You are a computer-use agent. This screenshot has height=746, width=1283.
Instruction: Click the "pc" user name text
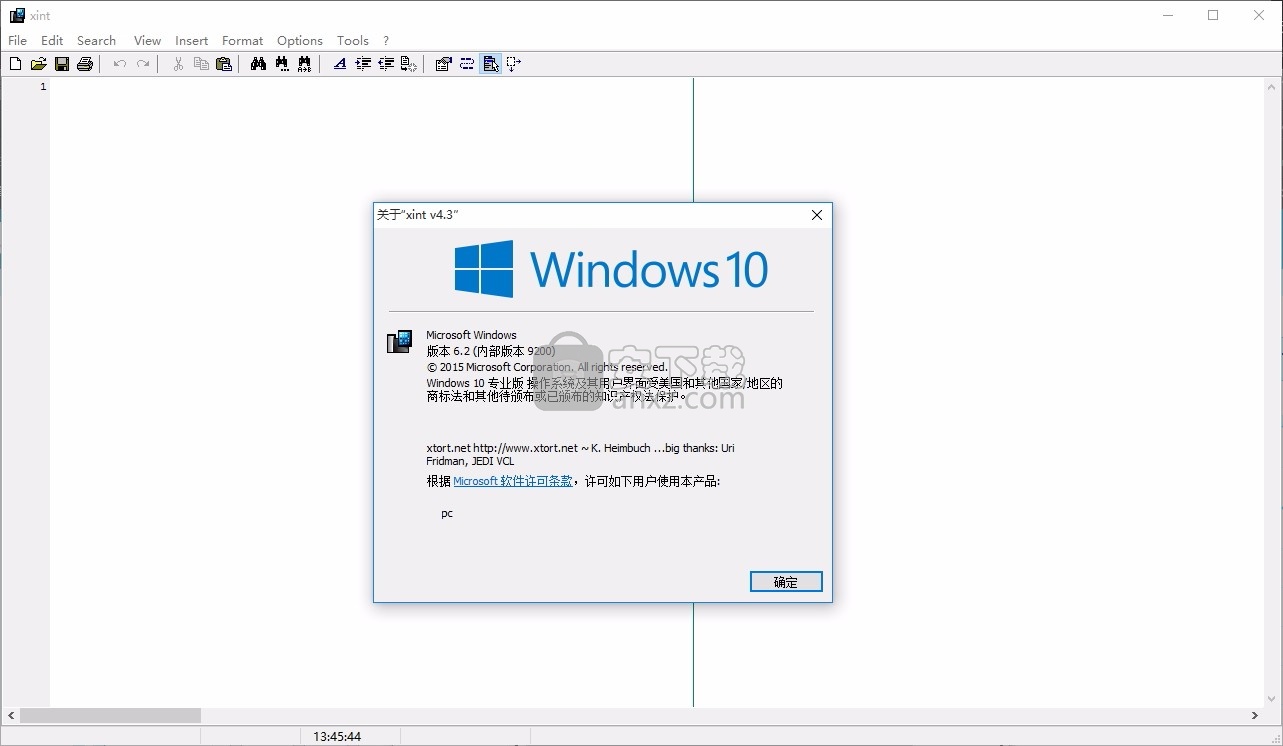click(x=447, y=513)
